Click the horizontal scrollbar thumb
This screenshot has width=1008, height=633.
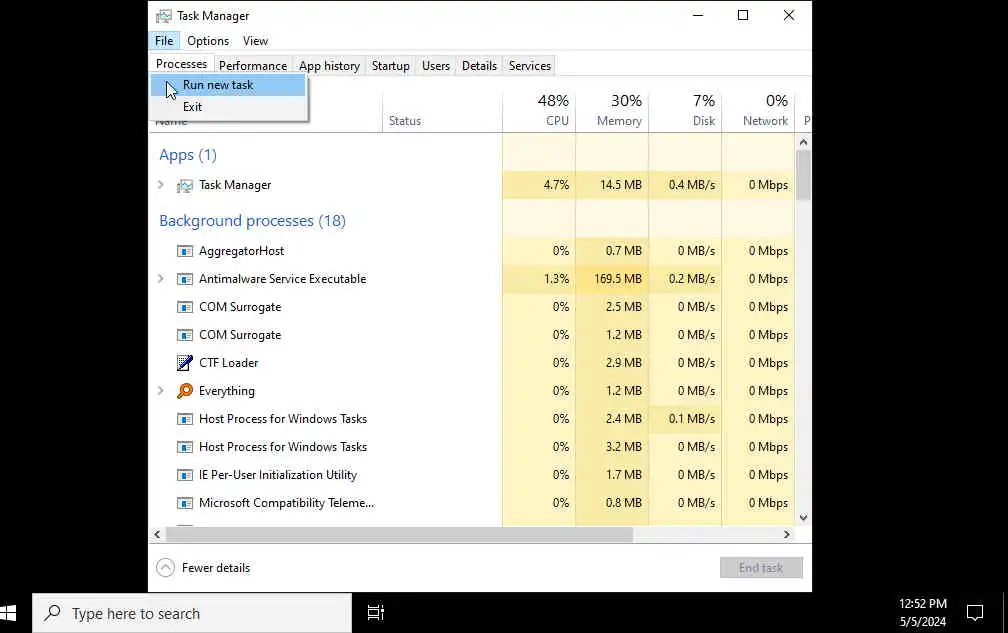tap(399, 535)
